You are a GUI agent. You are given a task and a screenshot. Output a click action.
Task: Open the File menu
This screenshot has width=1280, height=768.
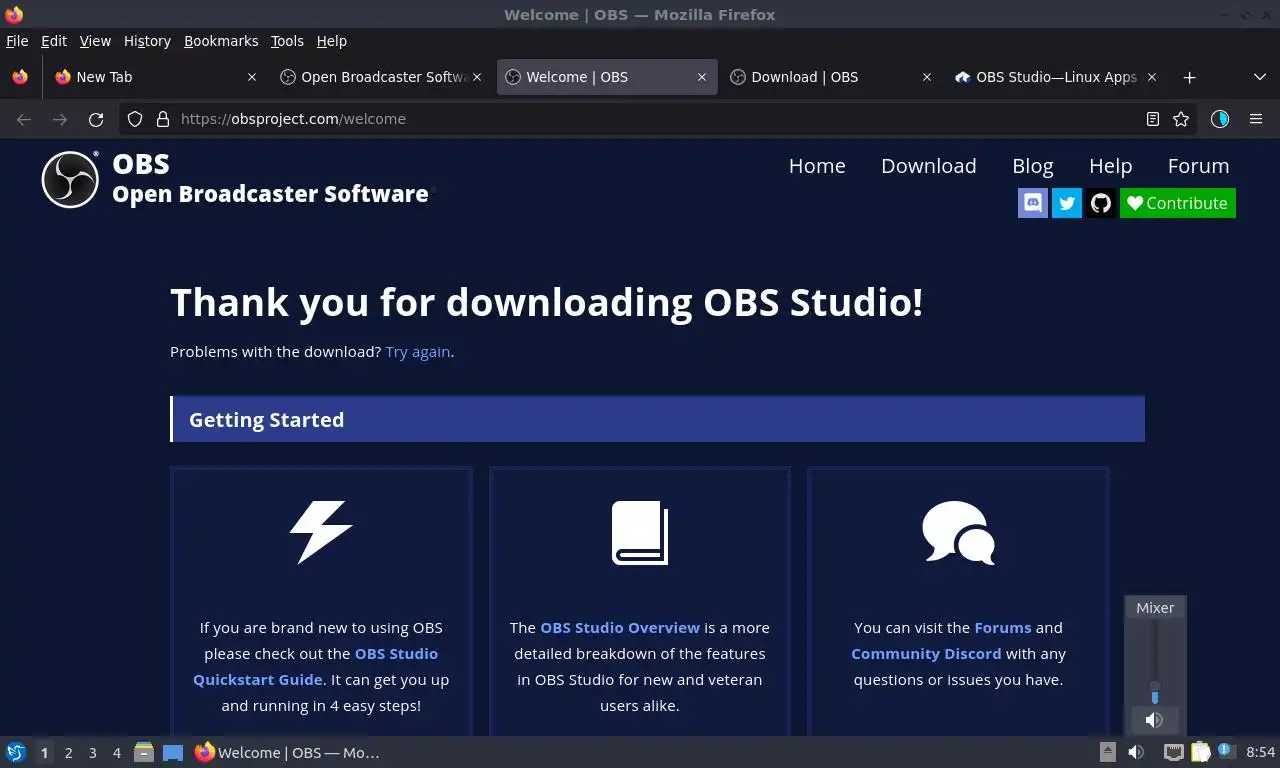pyautogui.click(x=17, y=41)
